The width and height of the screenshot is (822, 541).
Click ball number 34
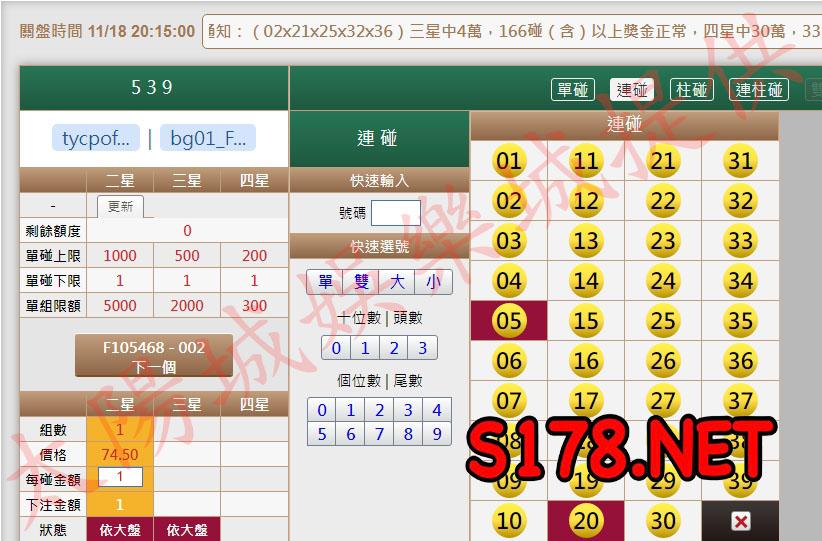[740, 280]
